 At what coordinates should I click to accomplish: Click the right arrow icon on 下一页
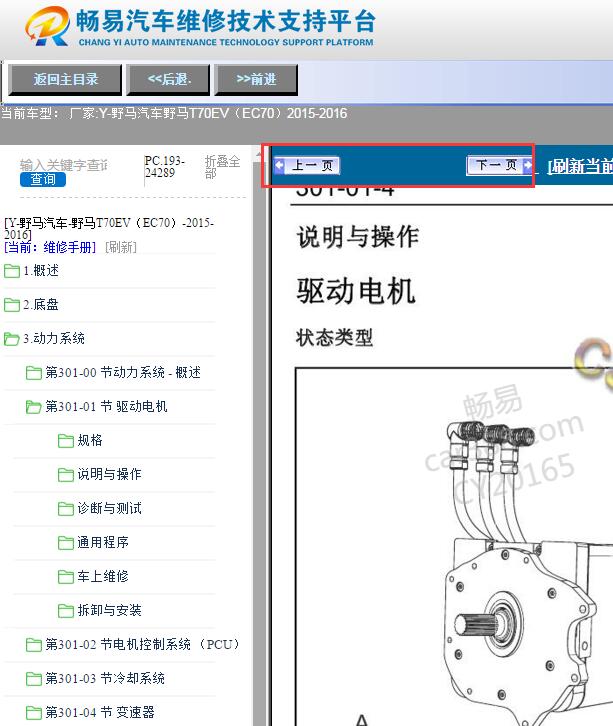coord(527,165)
